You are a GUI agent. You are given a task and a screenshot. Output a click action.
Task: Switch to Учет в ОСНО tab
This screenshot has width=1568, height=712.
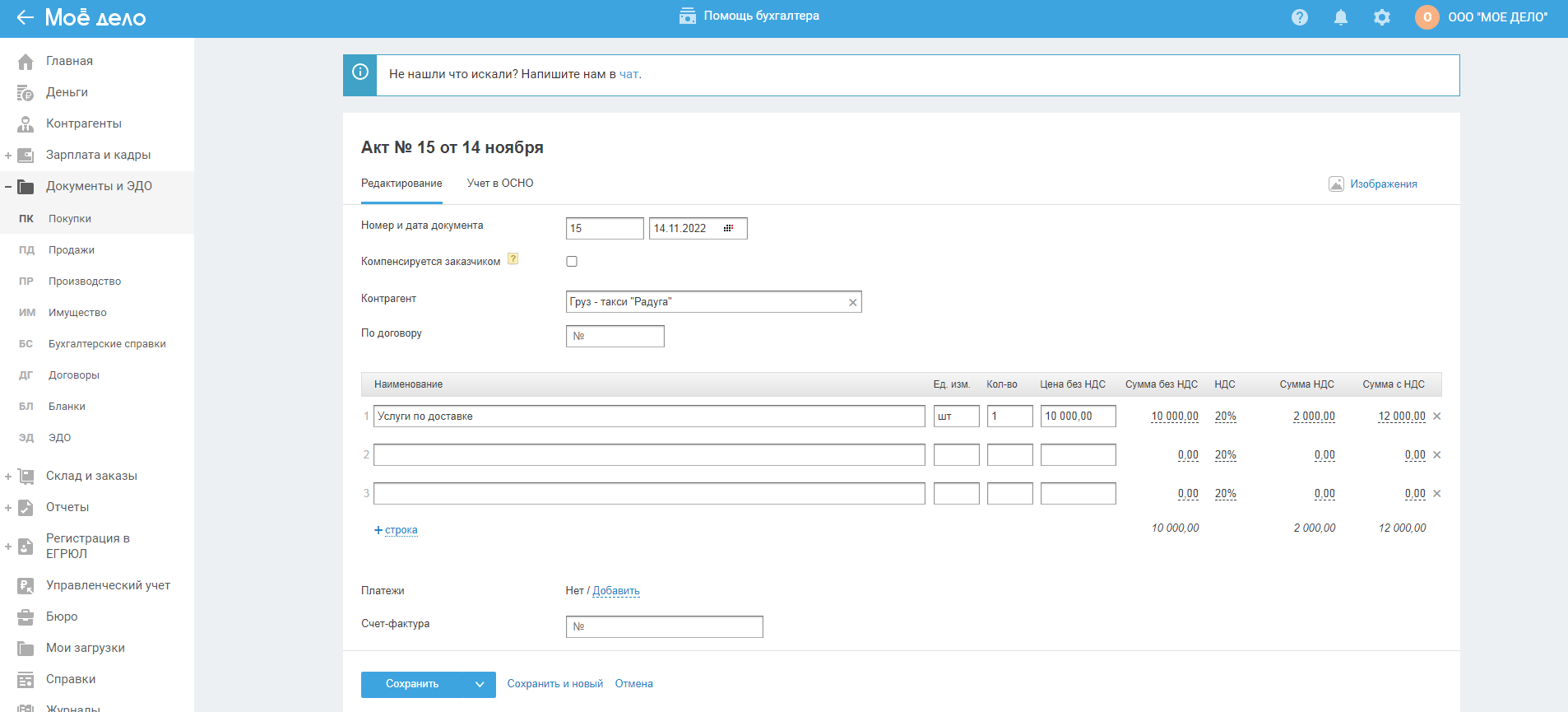(499, 184)
